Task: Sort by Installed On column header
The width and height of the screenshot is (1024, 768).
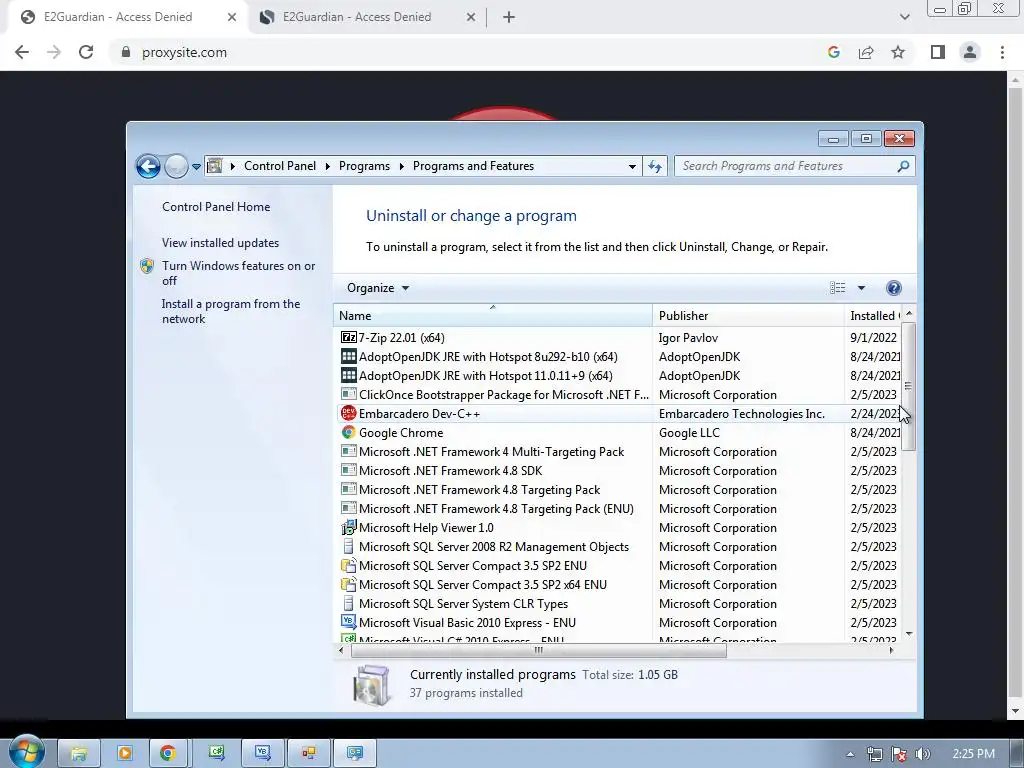Action: pyautogui.click(x=873, y=315)
